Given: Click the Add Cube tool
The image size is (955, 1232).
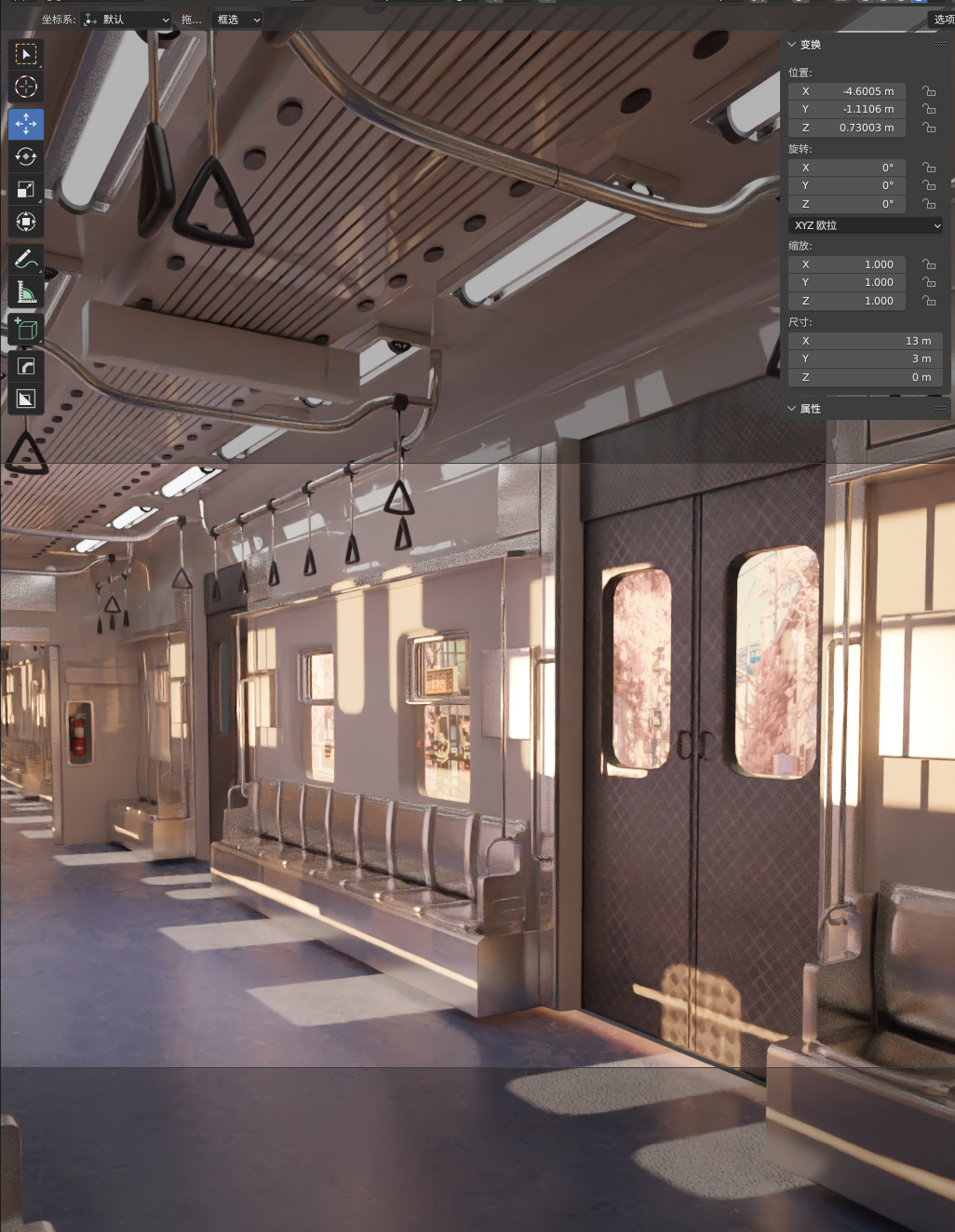Looking at the screenshot, I should tap(26, 329).
